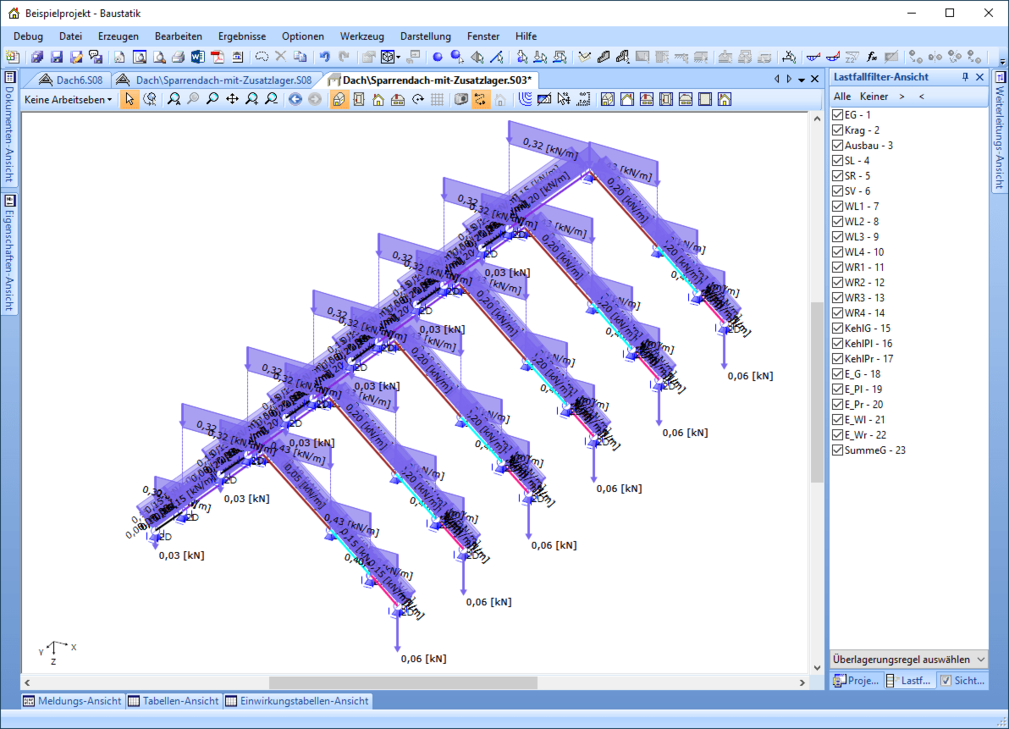
Task: Click the undo arrow icon
Action: [x=325, y=57]
